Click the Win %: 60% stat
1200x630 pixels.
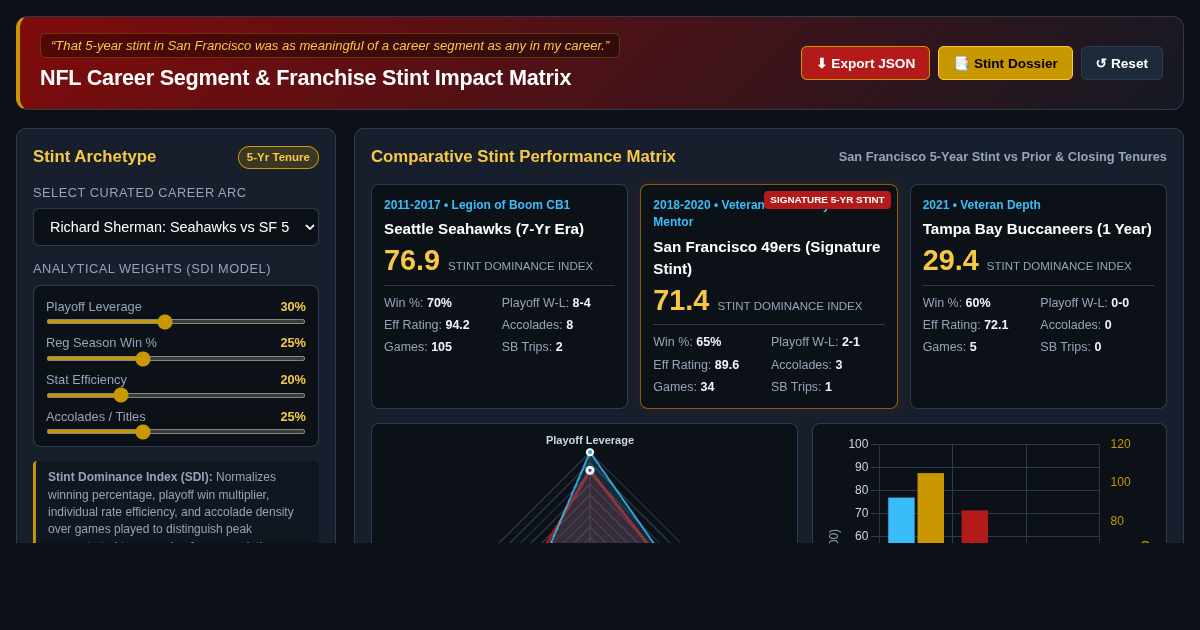[957, 303]
